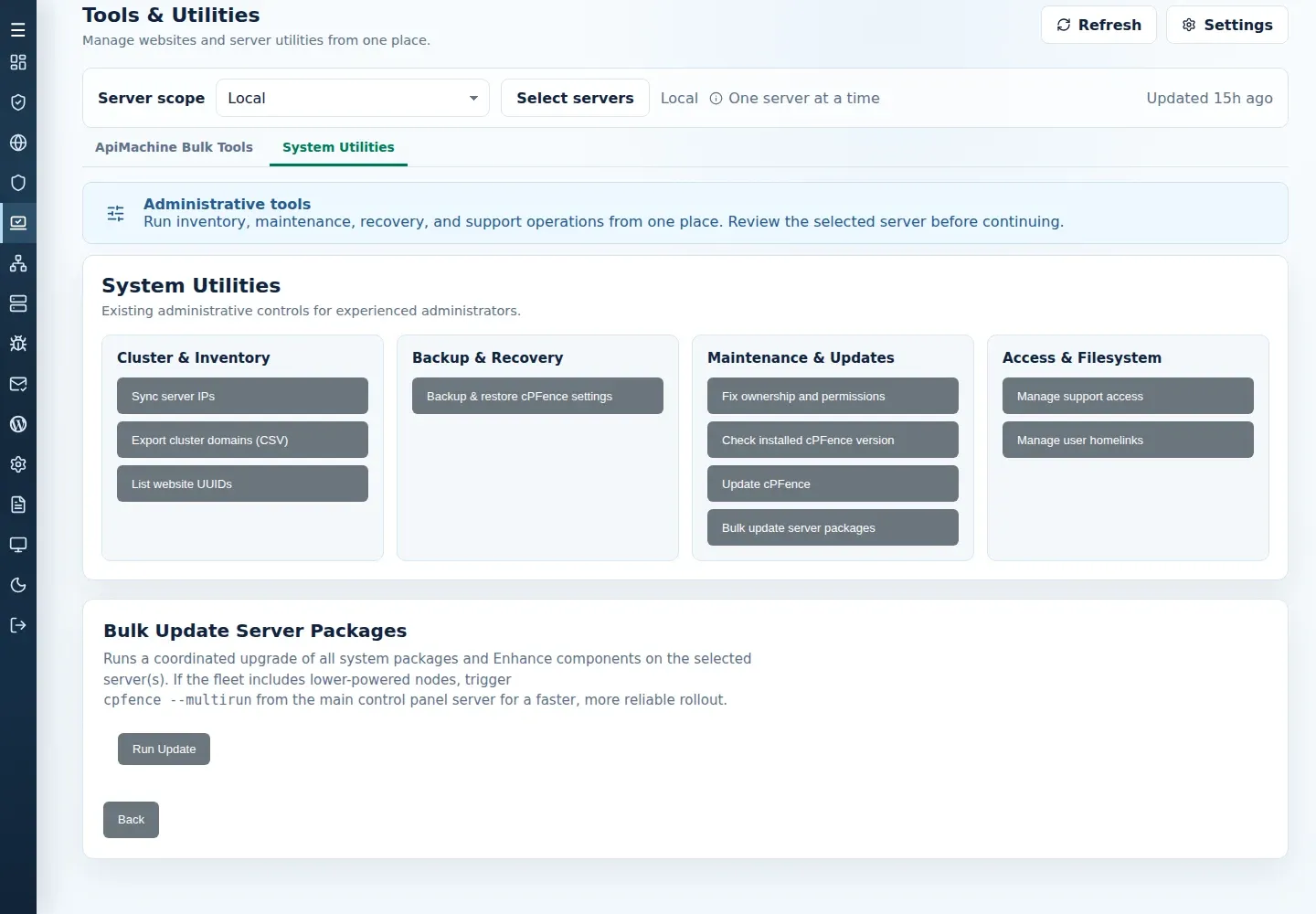Click Fix ownership and permissions
1316x914 pixels.
833,396
